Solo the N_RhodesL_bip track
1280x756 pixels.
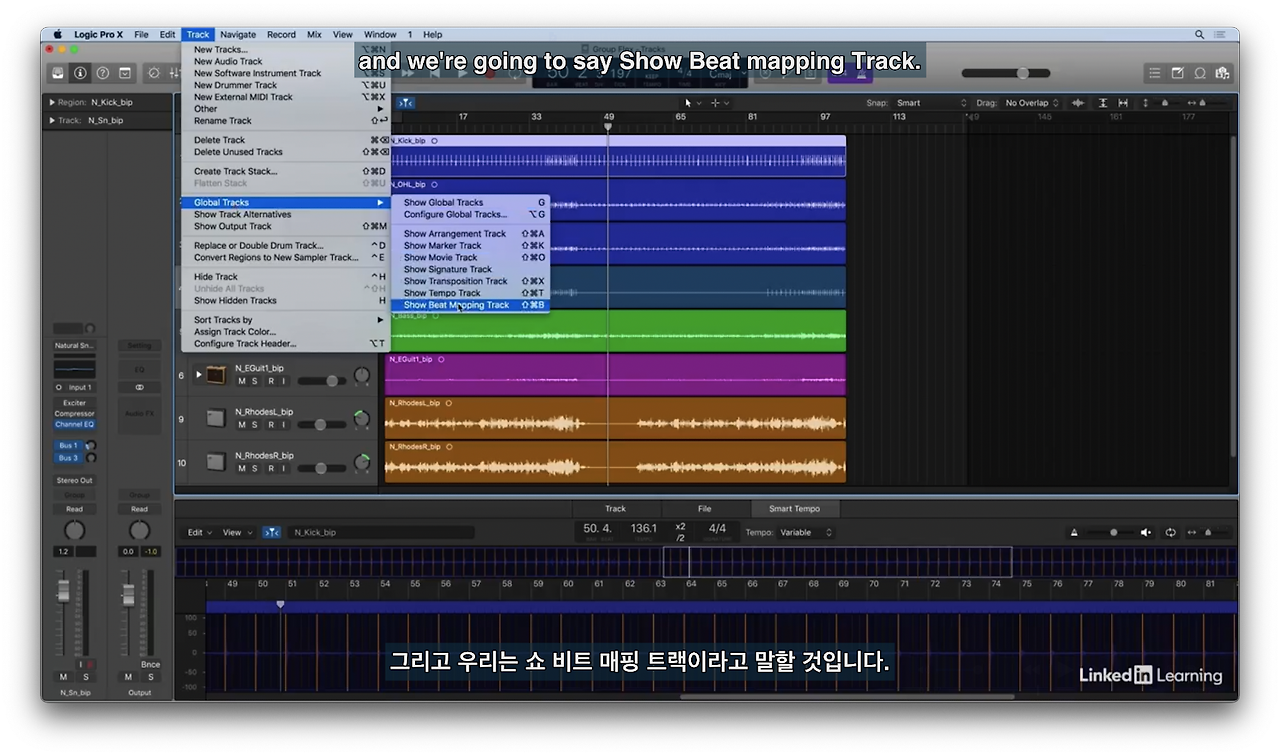[x=255, y=425]
